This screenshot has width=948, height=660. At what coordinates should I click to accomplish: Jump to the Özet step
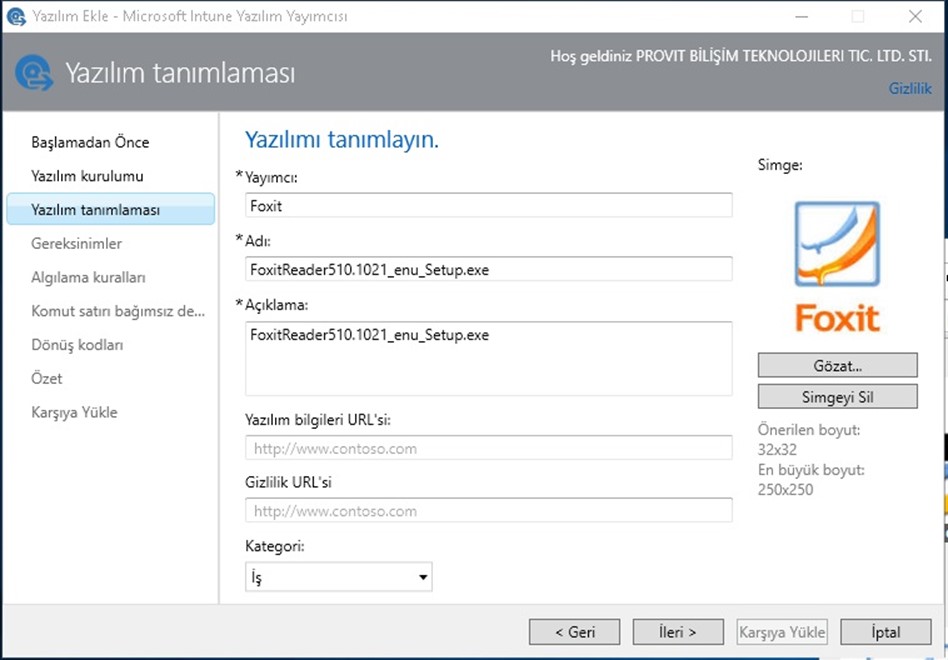point(47,378)
